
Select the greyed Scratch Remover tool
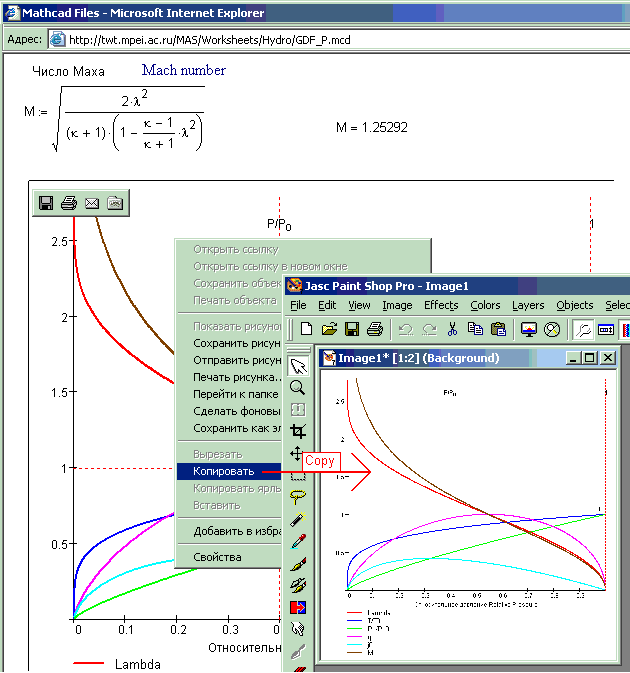(x=298, y=652)
